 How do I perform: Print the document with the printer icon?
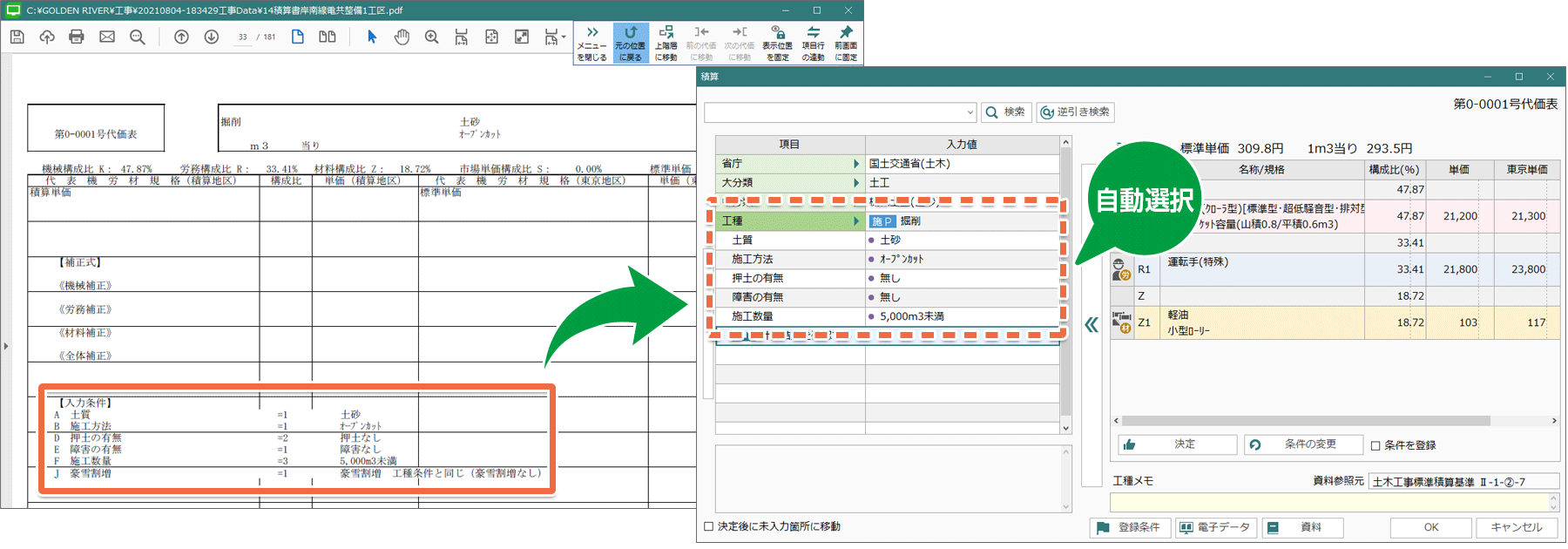click(x=77, y=37)
